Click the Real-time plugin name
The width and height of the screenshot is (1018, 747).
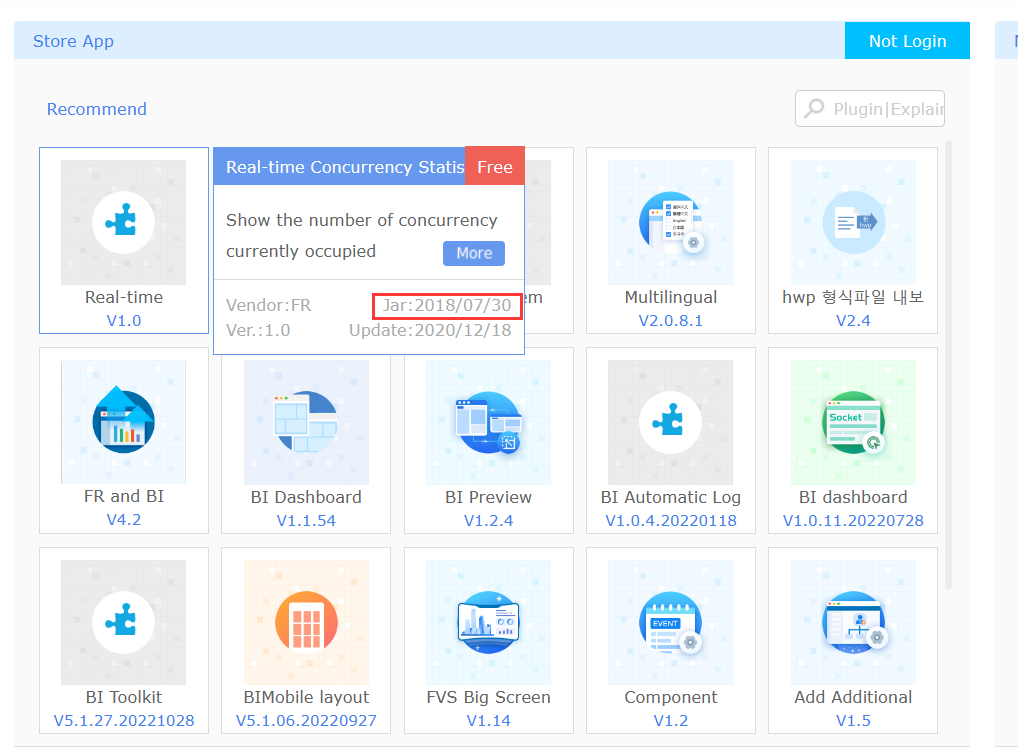123,297
